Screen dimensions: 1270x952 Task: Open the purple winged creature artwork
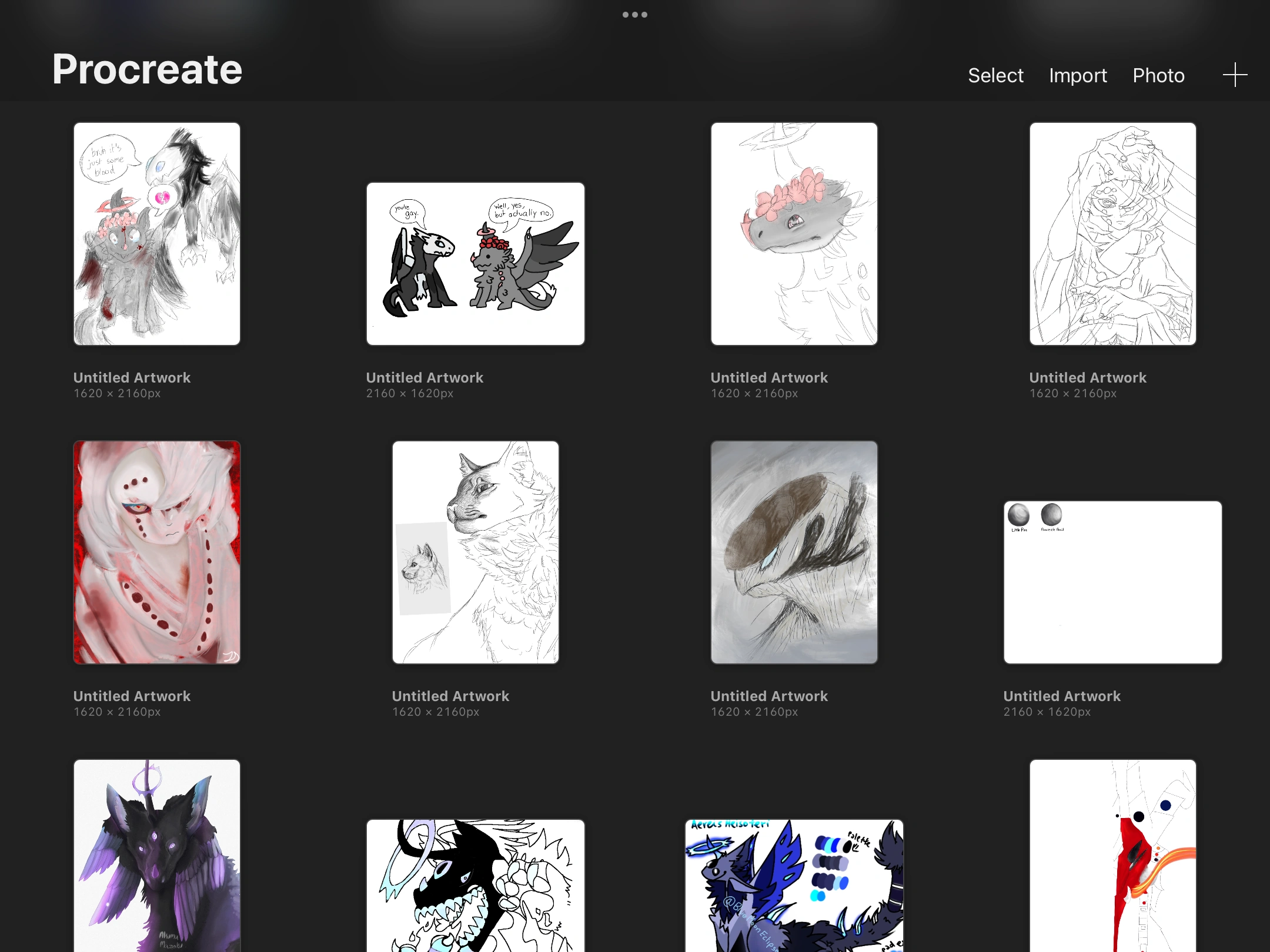(156, 858)
